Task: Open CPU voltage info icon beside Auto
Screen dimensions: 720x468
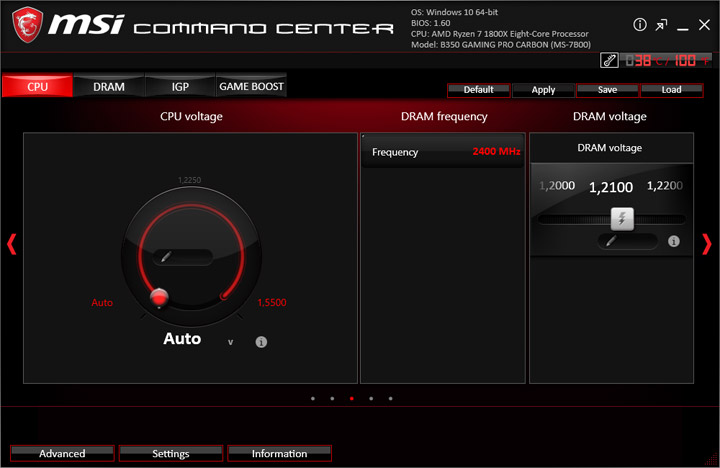Action: click(x=261, y=342)
